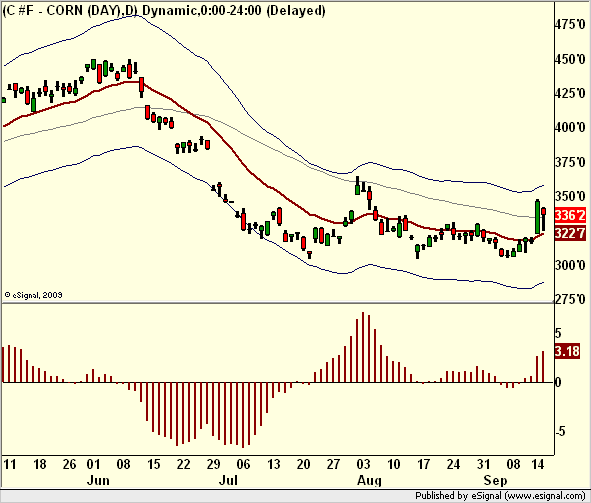Click the date label 18 on time axis

pos(40,464)
